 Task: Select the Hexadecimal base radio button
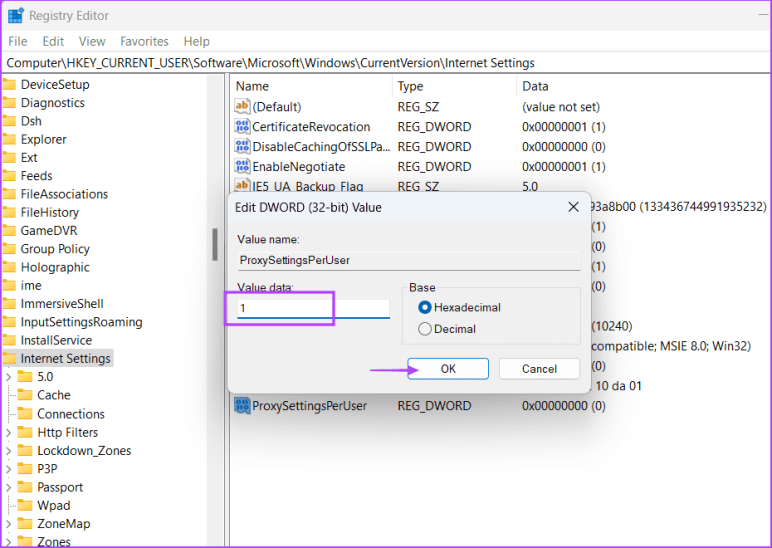425,308
